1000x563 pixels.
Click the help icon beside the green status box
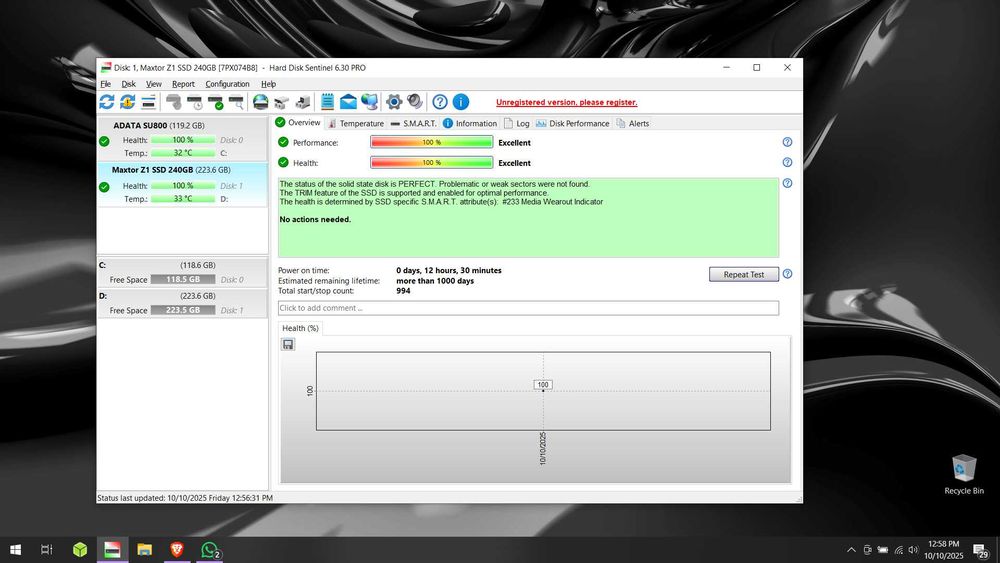tap(787, 183)
